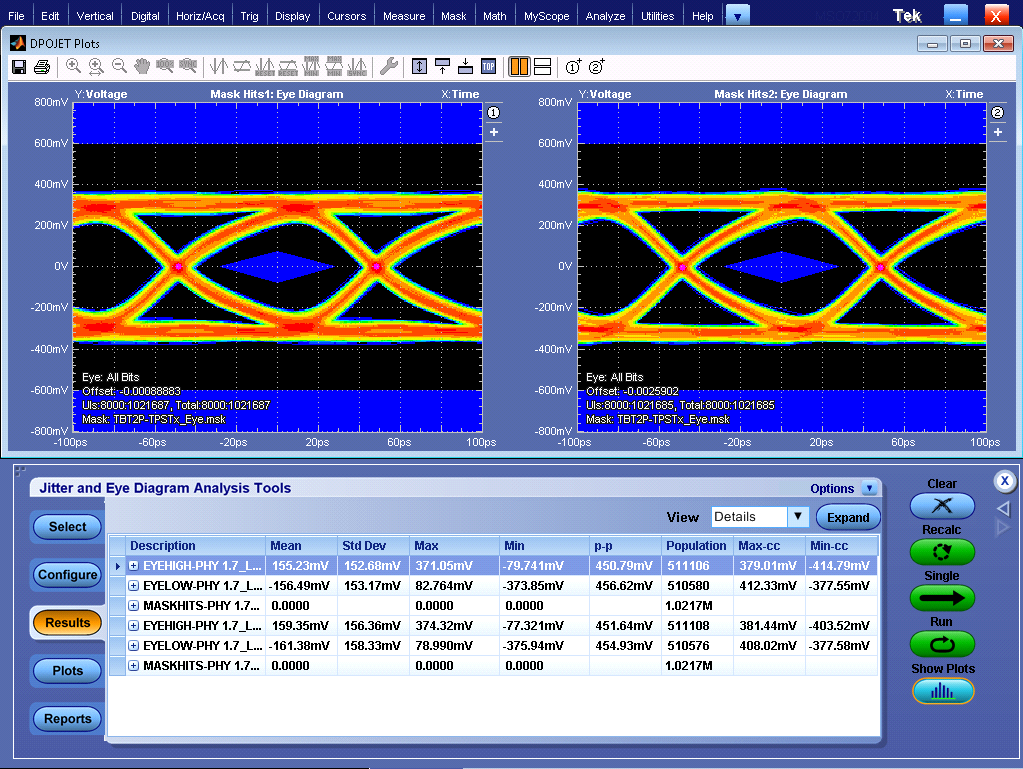Select the zoom in magnifier tool
Viewport: 1023px width, 769px height.
tap(73, 67)
